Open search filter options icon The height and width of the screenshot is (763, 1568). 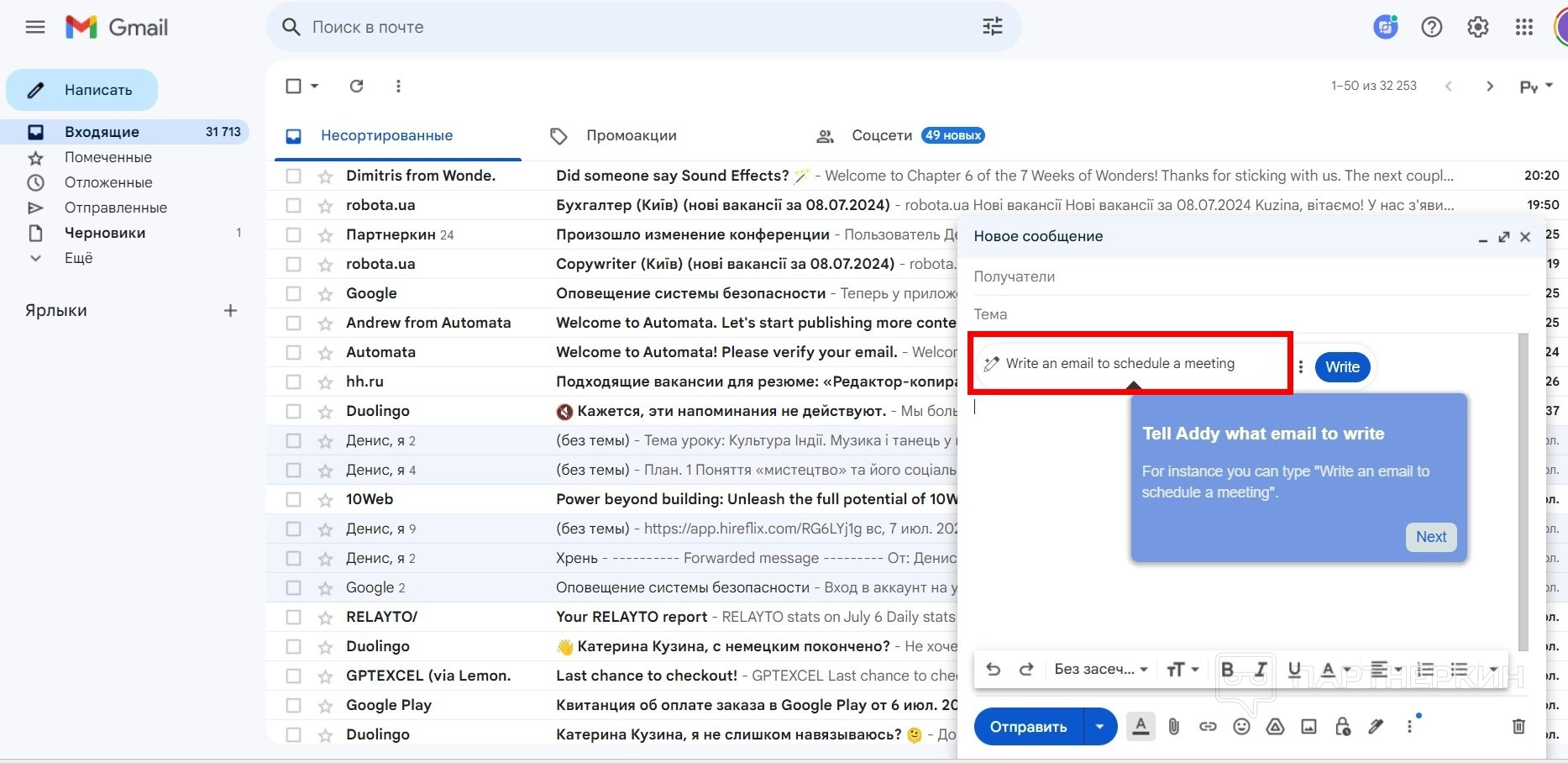992,27
